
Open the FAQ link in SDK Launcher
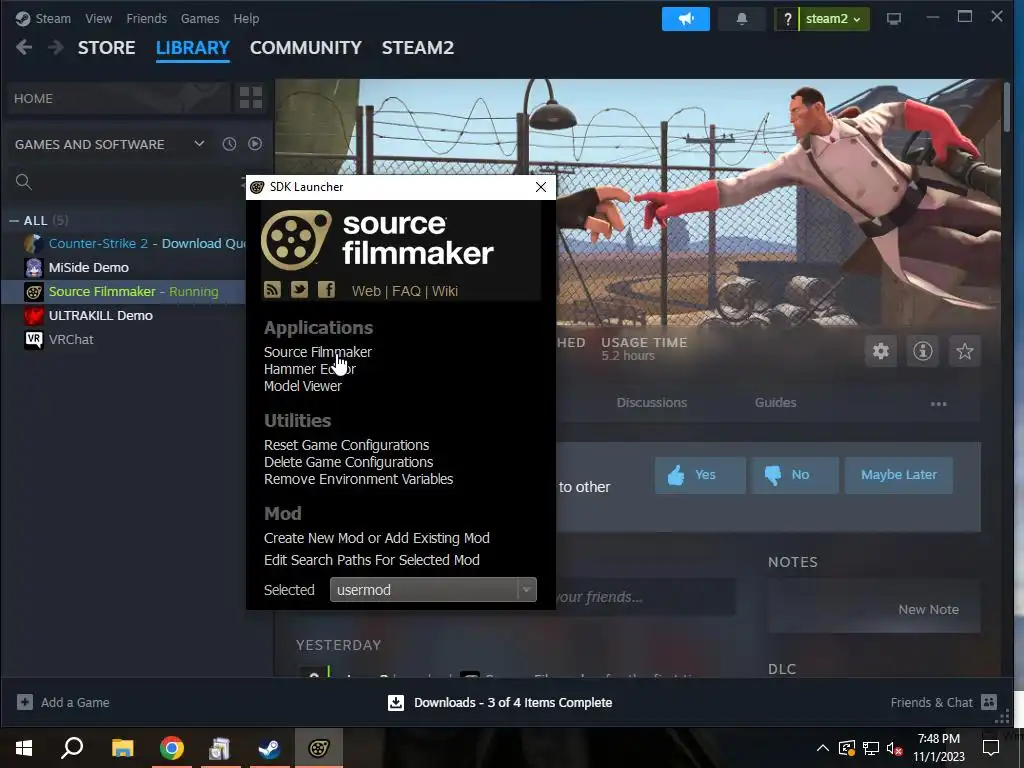coord(406,291)
